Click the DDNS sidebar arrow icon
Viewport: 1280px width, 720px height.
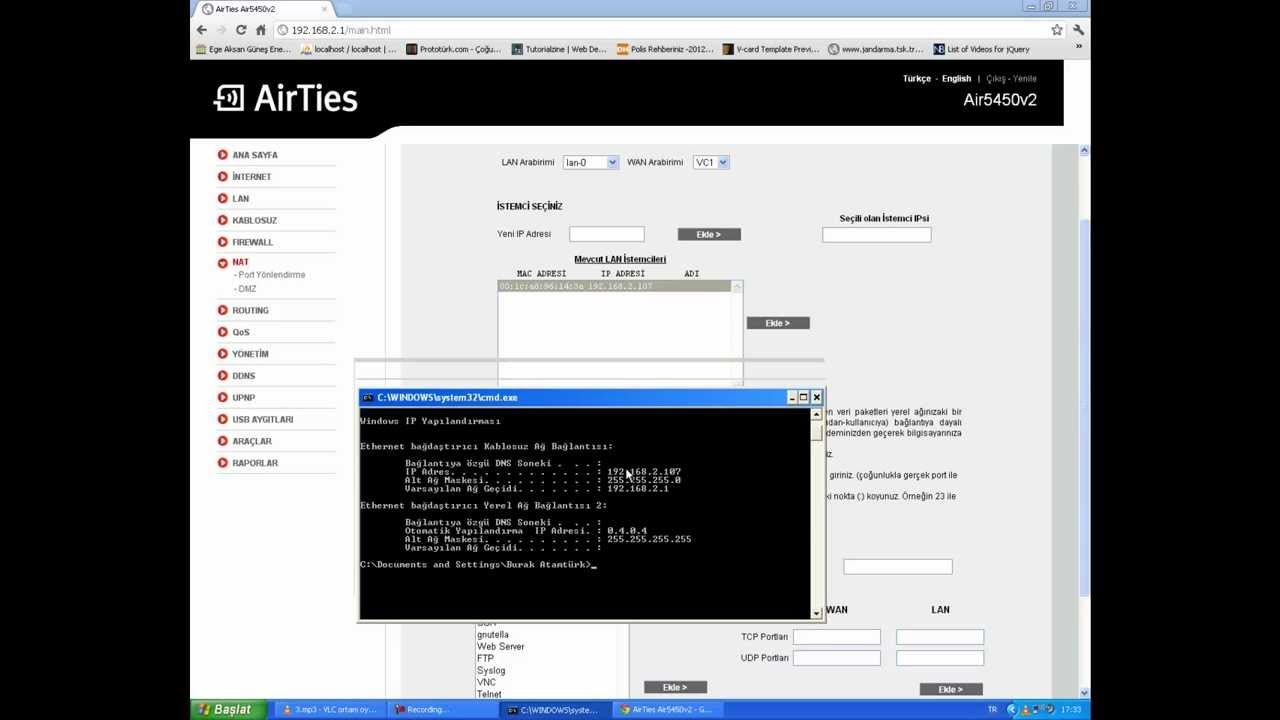222,376
